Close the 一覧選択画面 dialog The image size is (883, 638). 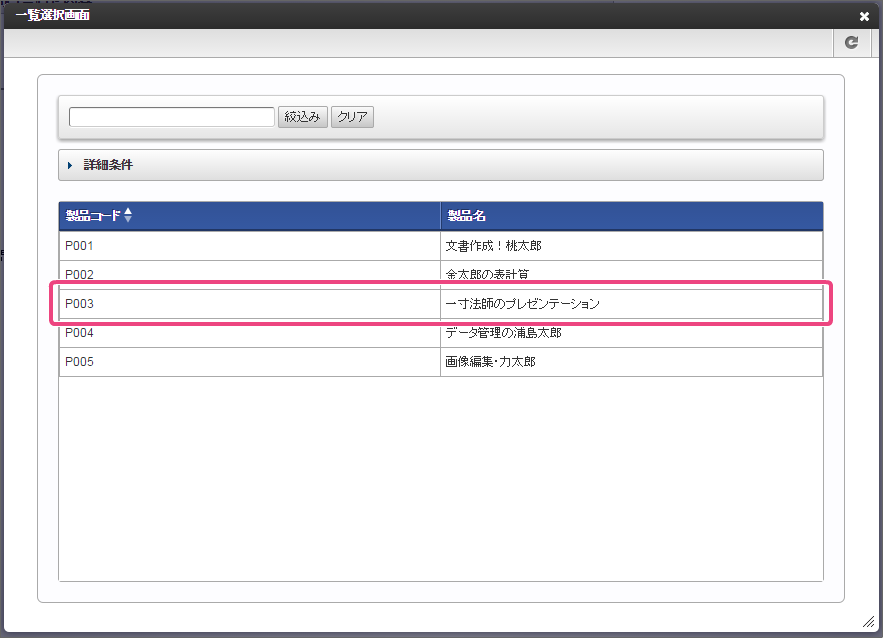pos(864,16)
